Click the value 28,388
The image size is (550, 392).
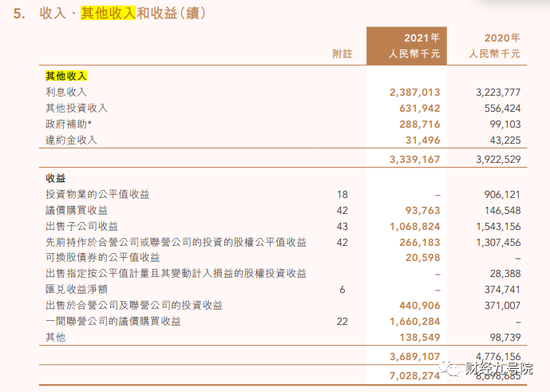505,273
